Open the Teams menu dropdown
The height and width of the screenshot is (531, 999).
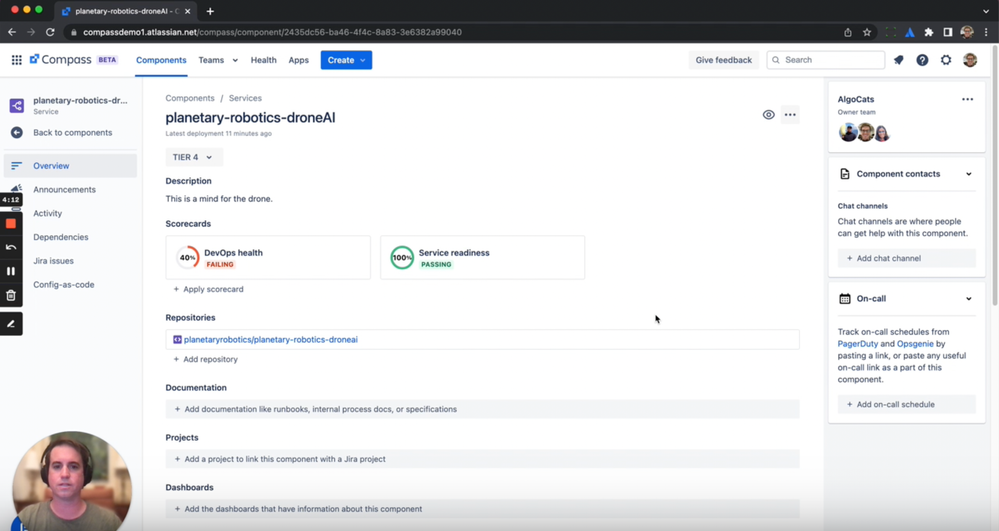tap(218, 60)
